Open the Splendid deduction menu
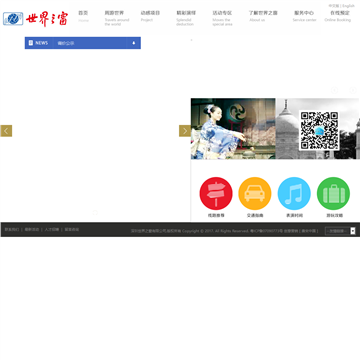 tap(186, 18)
